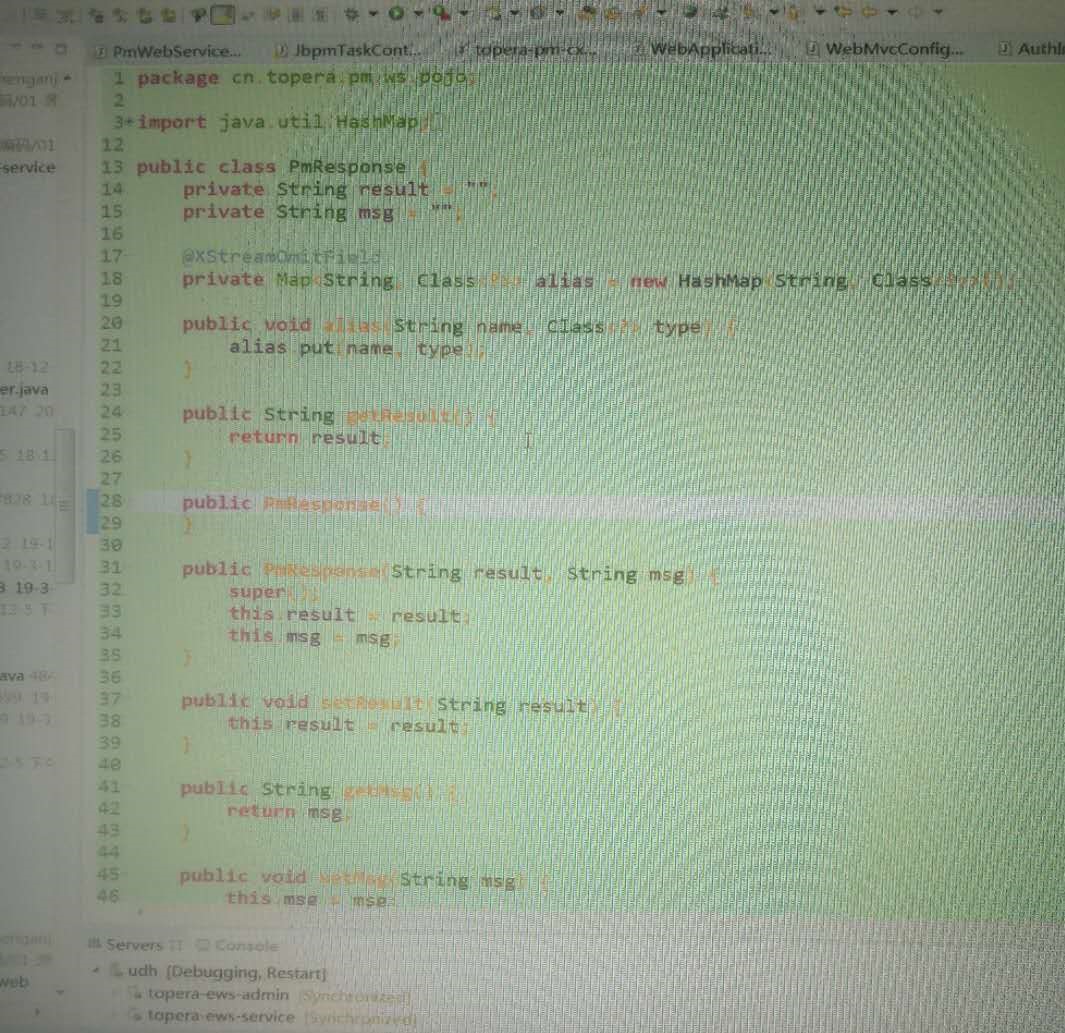
Task: Click the Console view tab
Action: tap(237, 945)
